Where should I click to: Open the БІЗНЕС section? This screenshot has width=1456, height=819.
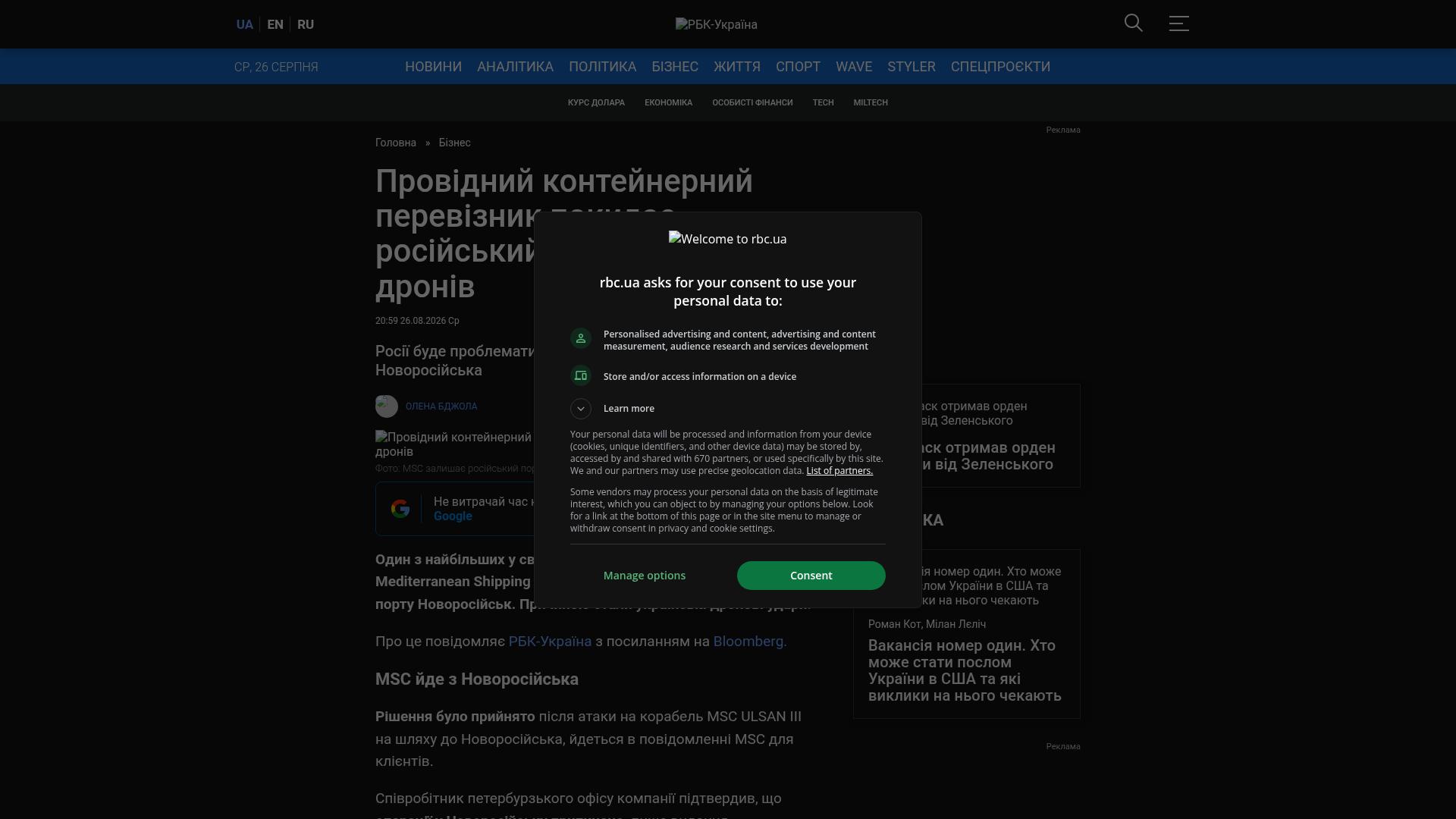point(675,67)
